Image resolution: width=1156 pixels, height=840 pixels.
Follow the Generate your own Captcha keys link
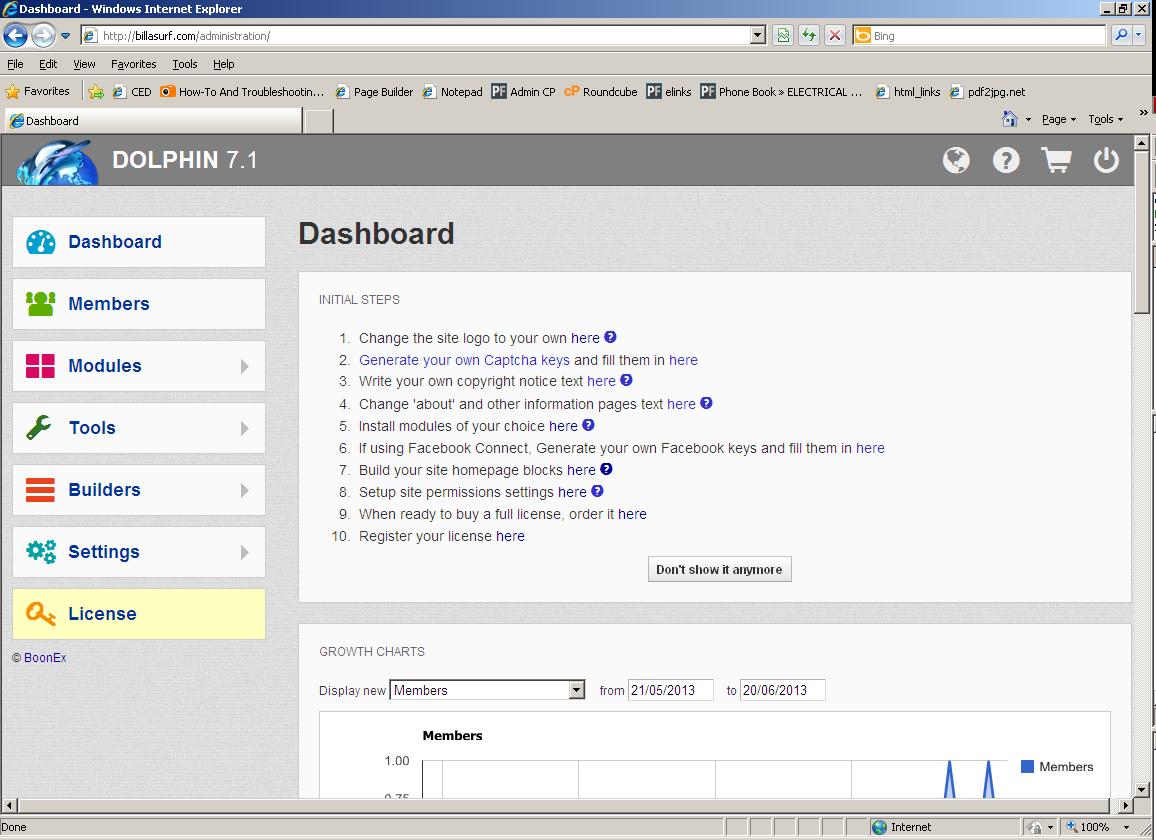click(x=464, y=360)
